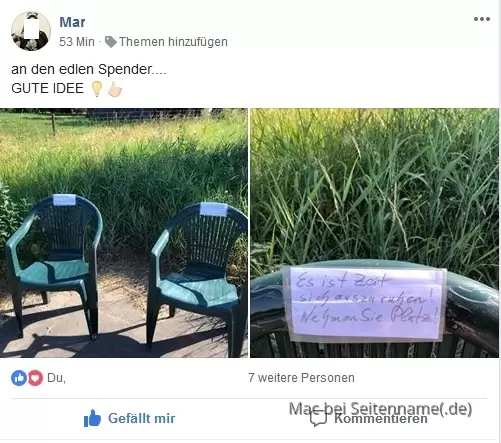This screenshot has width=501, height=443.
Task: Open the right photo with handwritten note
Action: (375, 233)
